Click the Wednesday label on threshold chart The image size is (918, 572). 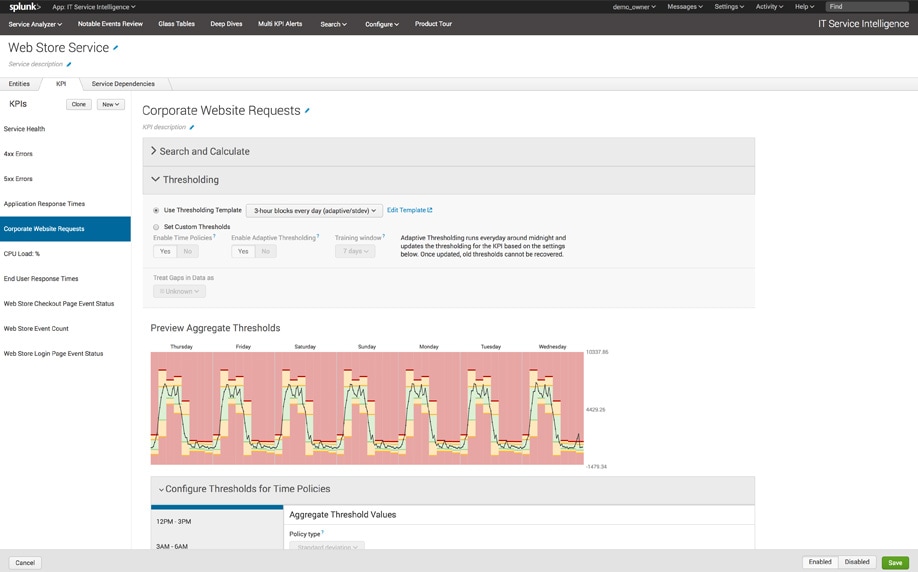click(553, 347)
